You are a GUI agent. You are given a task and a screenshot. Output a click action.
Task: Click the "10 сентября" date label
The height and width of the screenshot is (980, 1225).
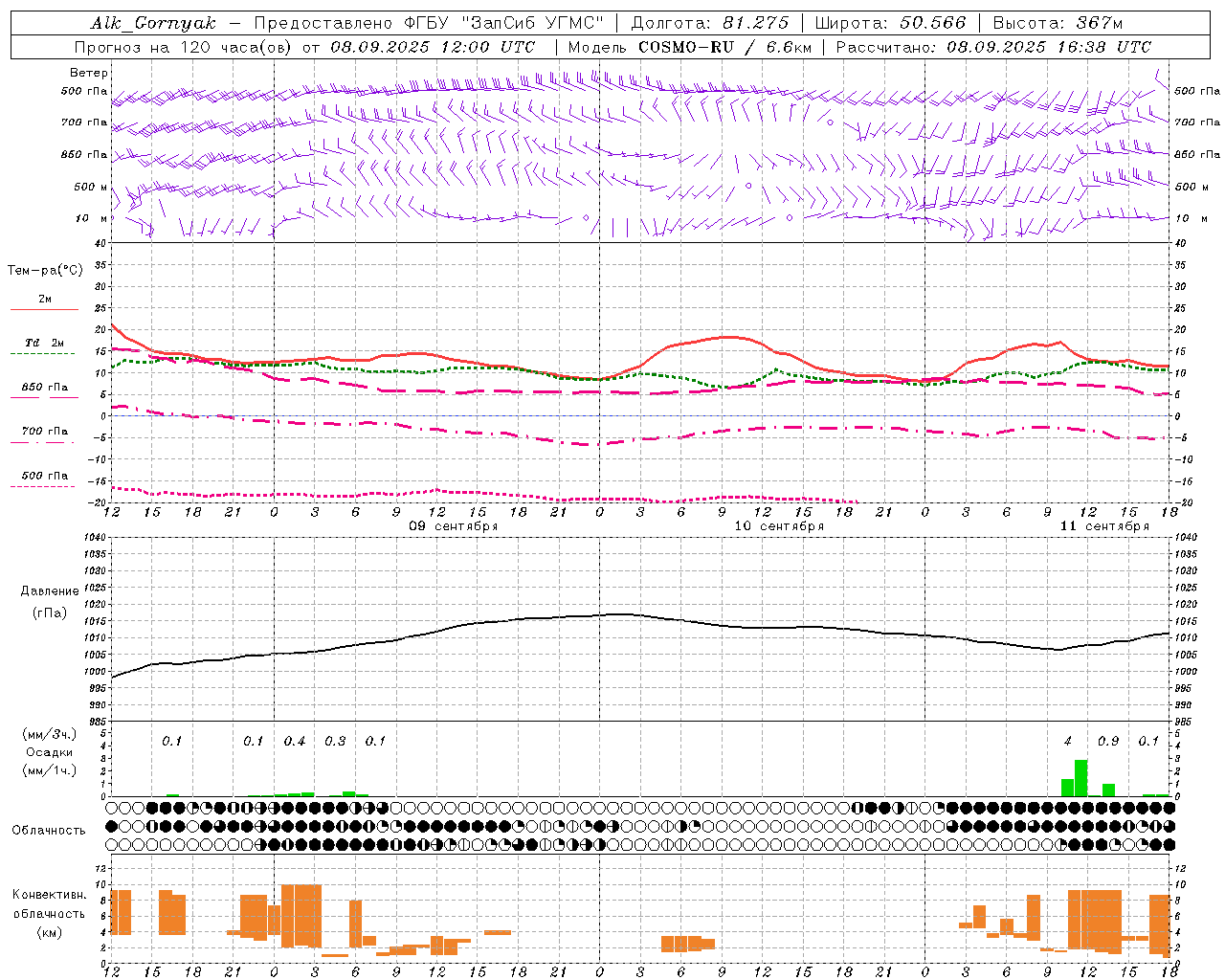[779, 526]
